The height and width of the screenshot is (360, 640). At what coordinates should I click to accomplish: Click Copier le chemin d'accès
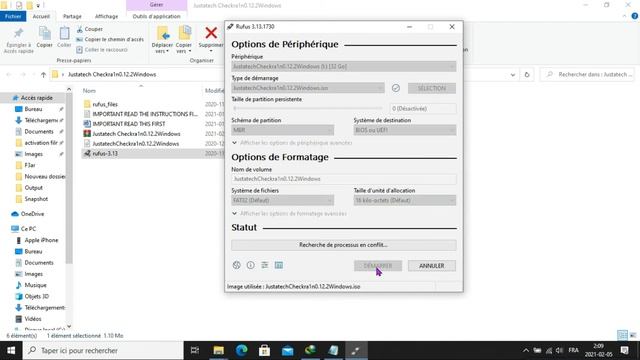[110, 39]
